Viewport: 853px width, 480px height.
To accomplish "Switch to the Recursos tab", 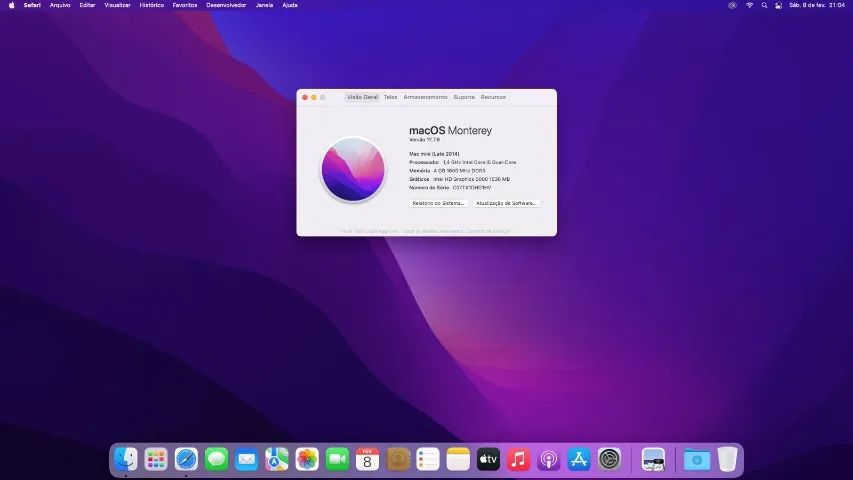I will point(493,97).
